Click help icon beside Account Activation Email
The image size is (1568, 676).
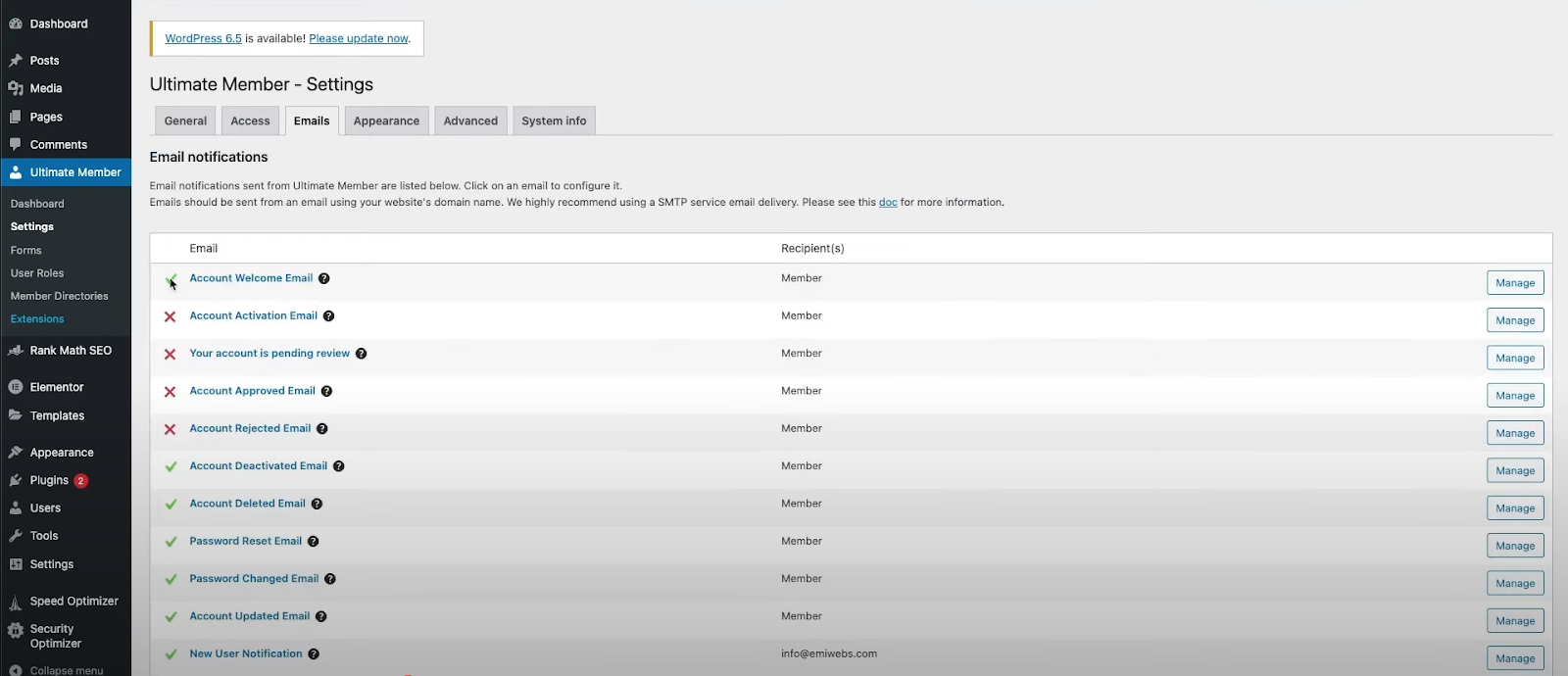coord(328,316)
